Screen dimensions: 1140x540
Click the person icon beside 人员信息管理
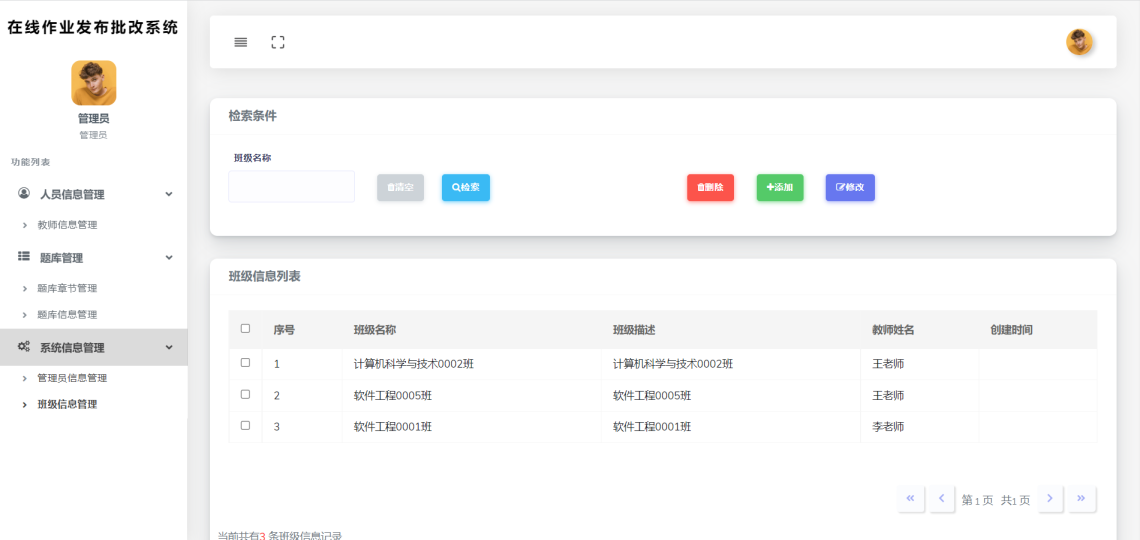(24, 193)
